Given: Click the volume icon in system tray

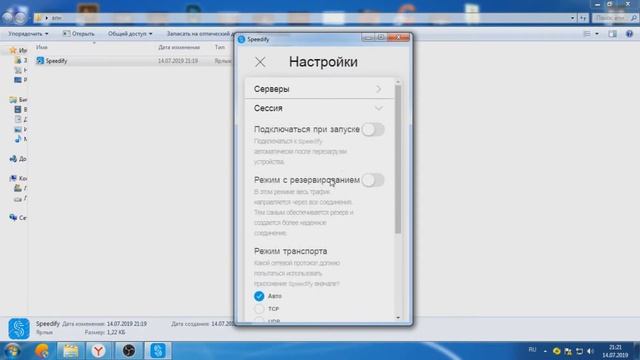Looking at the screenshot, I should coord(590,351).
